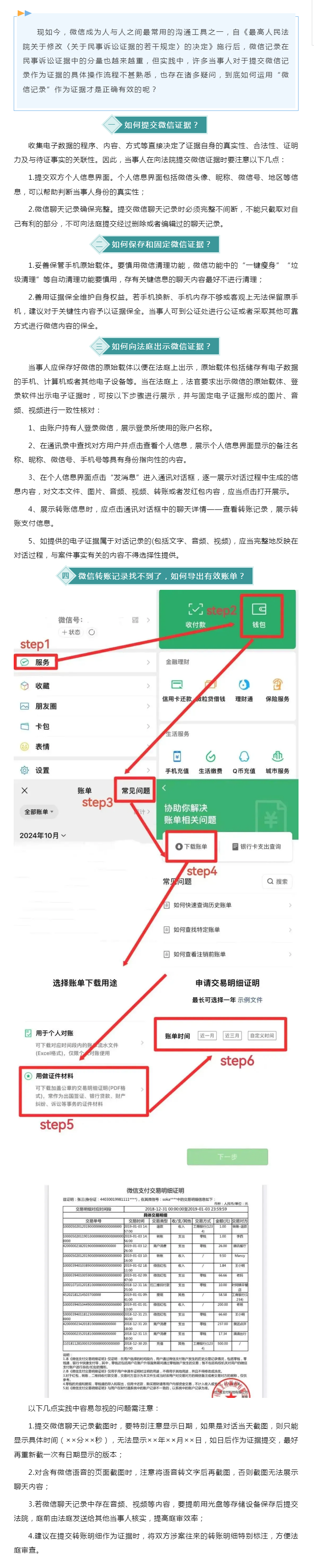
Task: Open 城市服务 city services icon
Action: click(x=277, y=756)
